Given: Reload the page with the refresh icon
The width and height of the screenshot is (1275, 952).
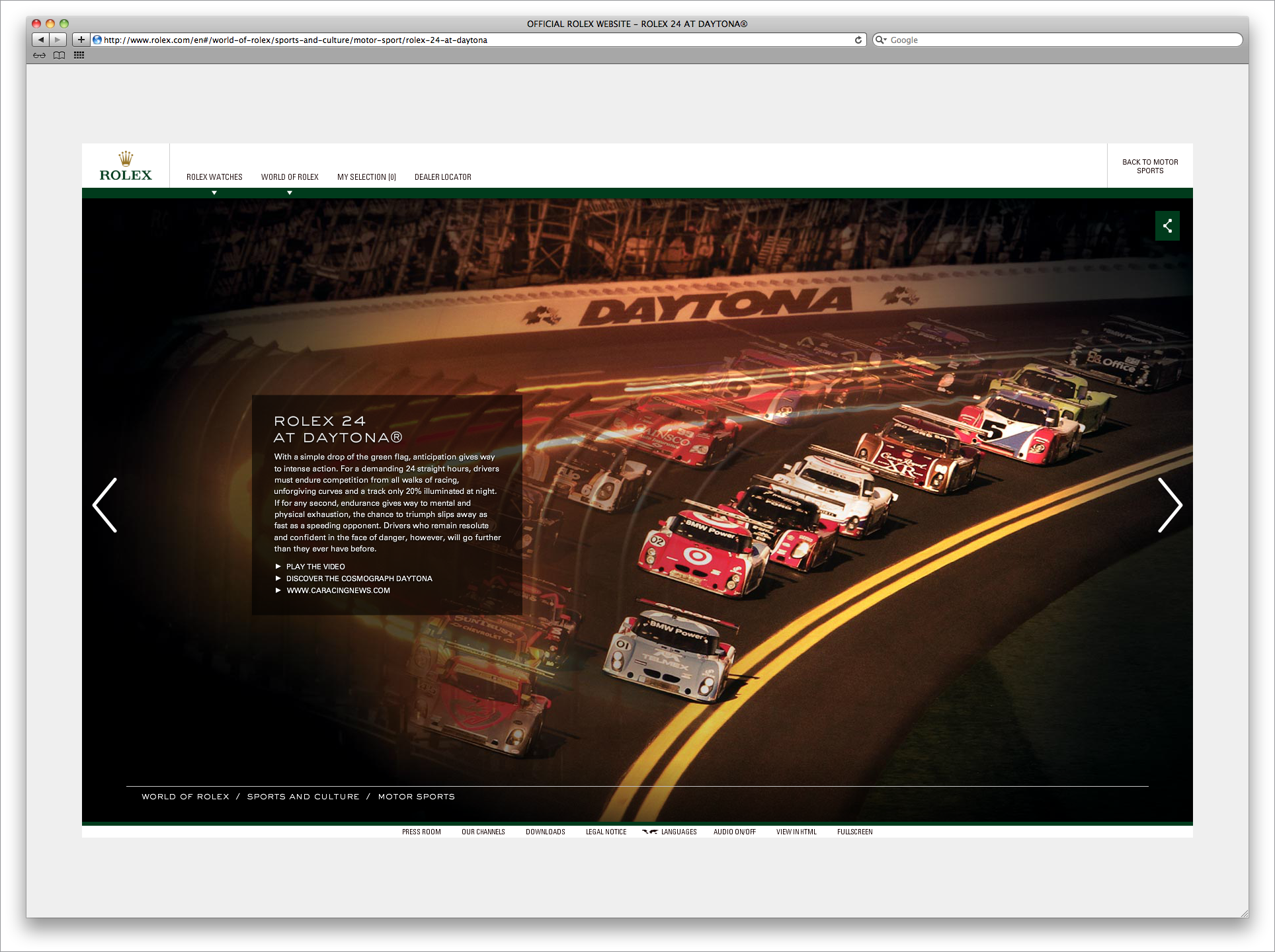Looking at the screenshot, I should tap(858, 40).
